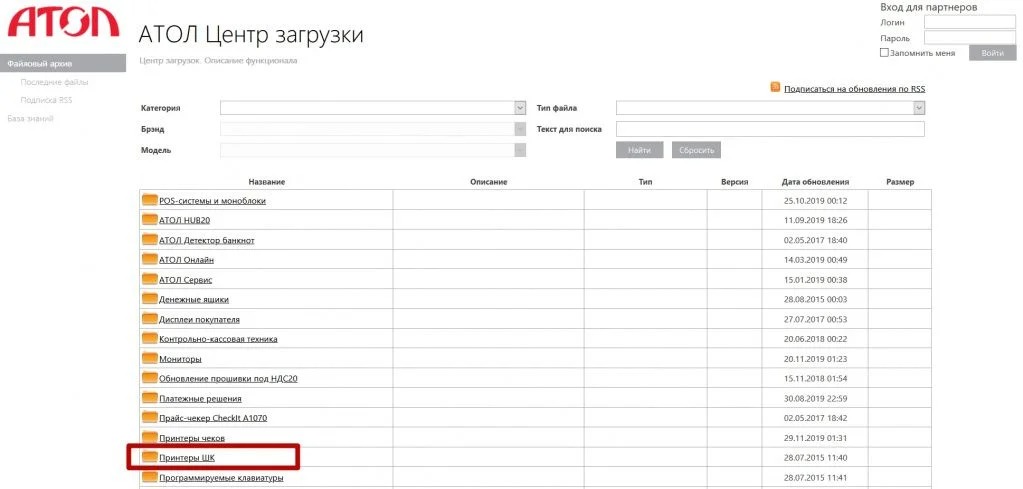Click folder icon beside Прайс-чекер CheckIt A1070
Screen dimensions: 1023x489
click(150, 417)
